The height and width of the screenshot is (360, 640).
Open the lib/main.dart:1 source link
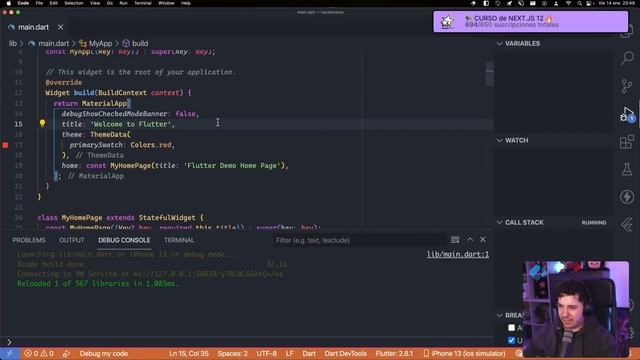coord(458,254)
